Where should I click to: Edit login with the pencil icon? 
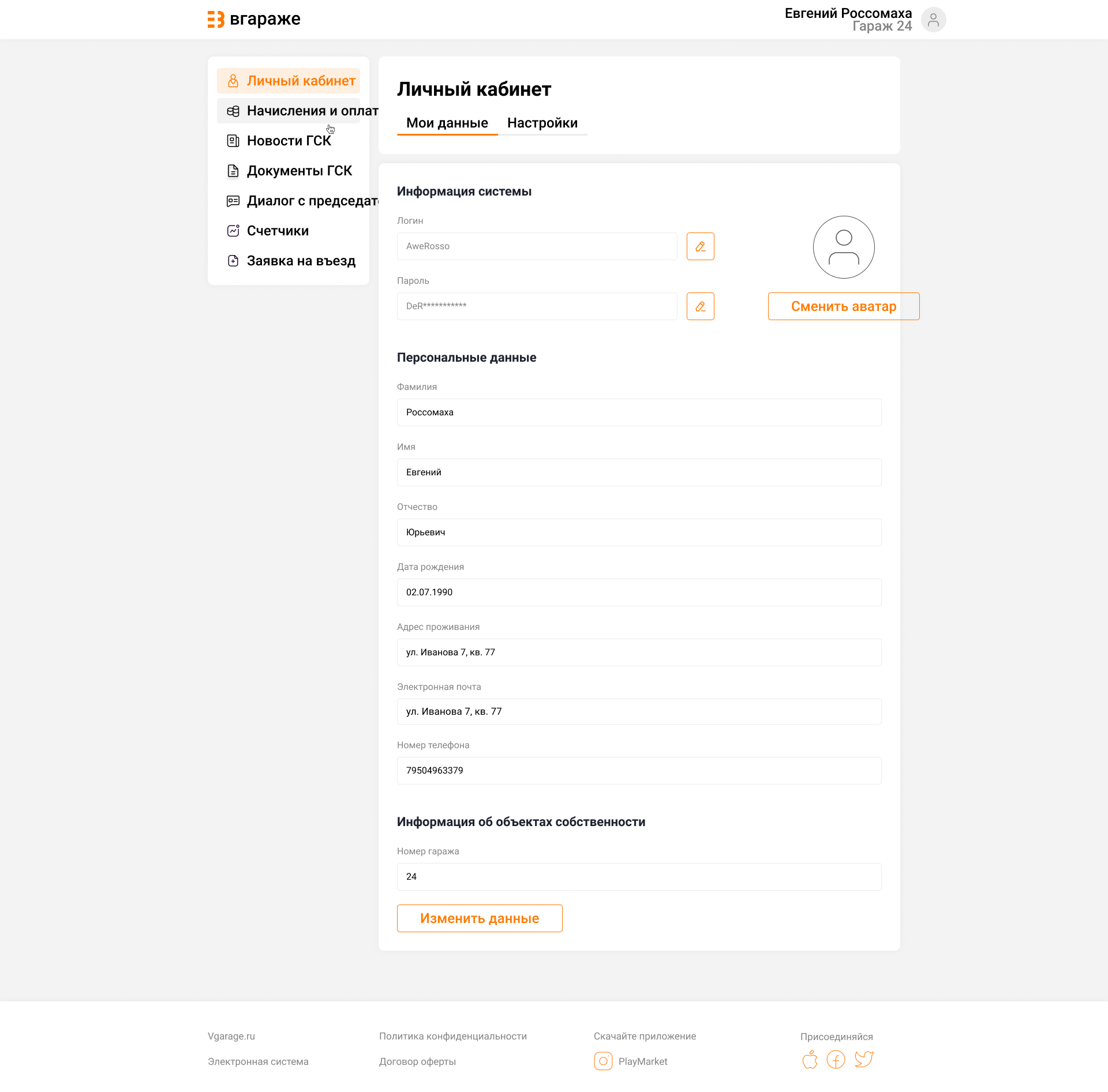pyautogui.click(x=701, y=246)
